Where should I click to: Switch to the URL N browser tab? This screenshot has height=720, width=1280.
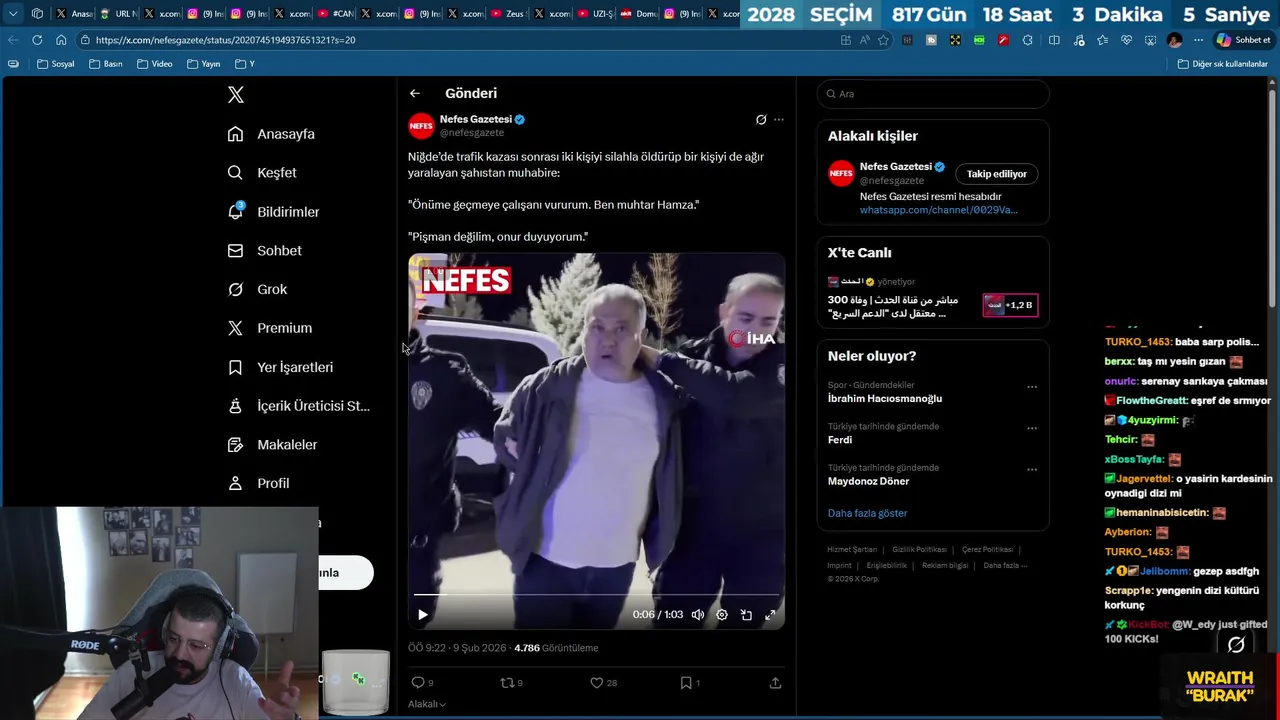(x=118, y=14)
